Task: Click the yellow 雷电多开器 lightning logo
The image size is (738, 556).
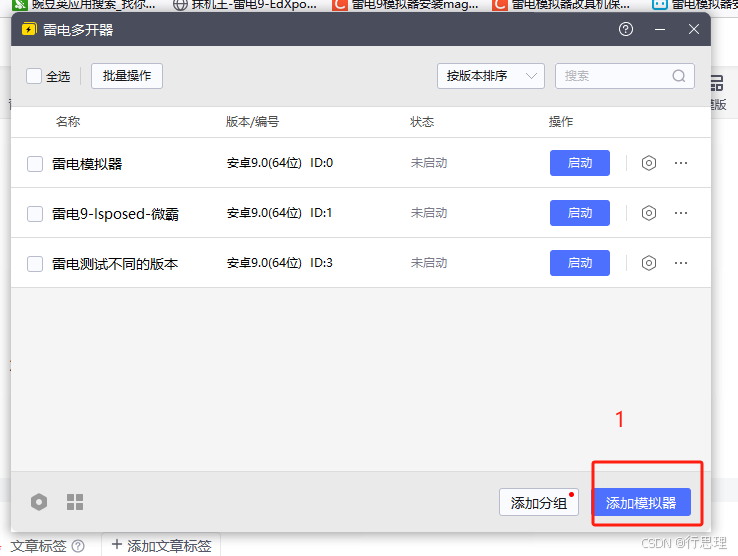Action: [x=29, y=29]
